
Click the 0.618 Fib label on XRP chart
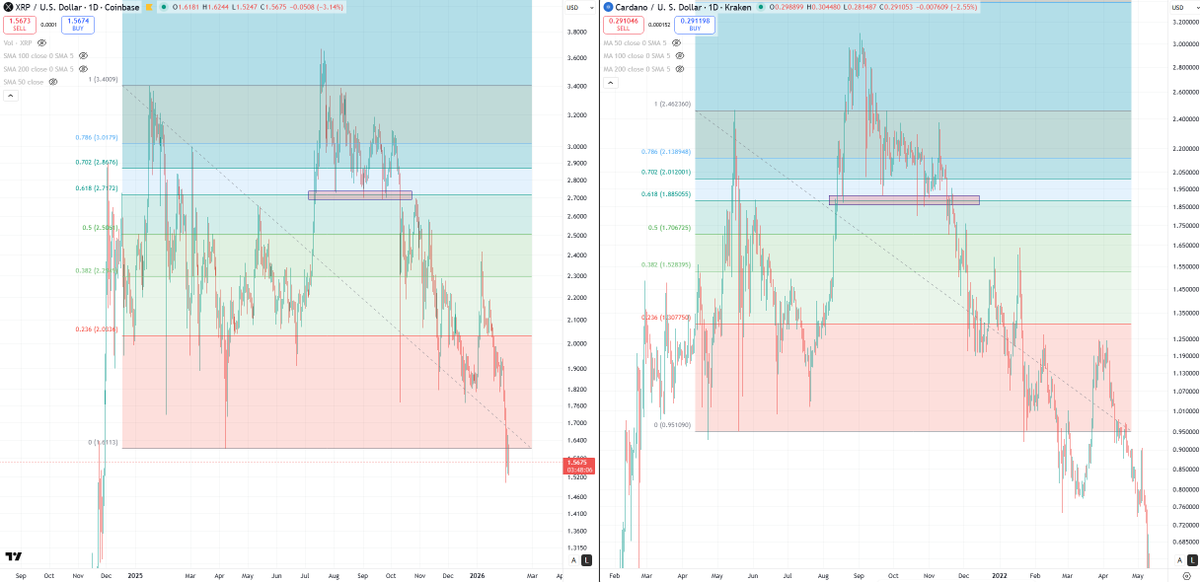[98, 188]
